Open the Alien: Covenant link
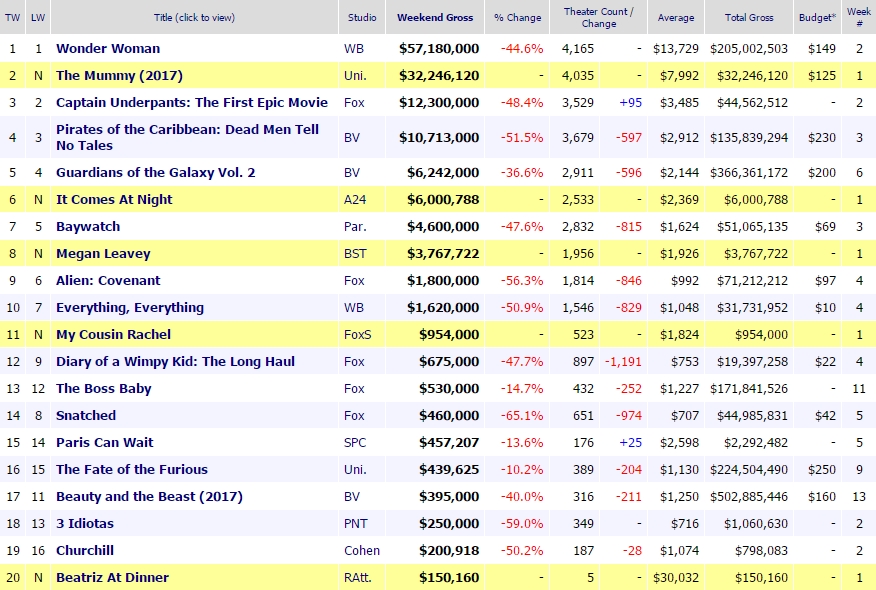Image resolution: width=876 pixels, height=590 pixels. tap(108, 280)
